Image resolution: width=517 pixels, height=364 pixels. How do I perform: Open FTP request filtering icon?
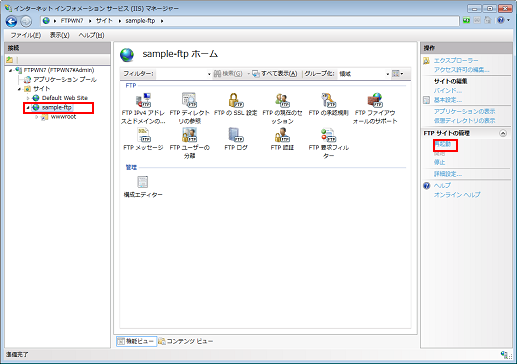point(328,143)
